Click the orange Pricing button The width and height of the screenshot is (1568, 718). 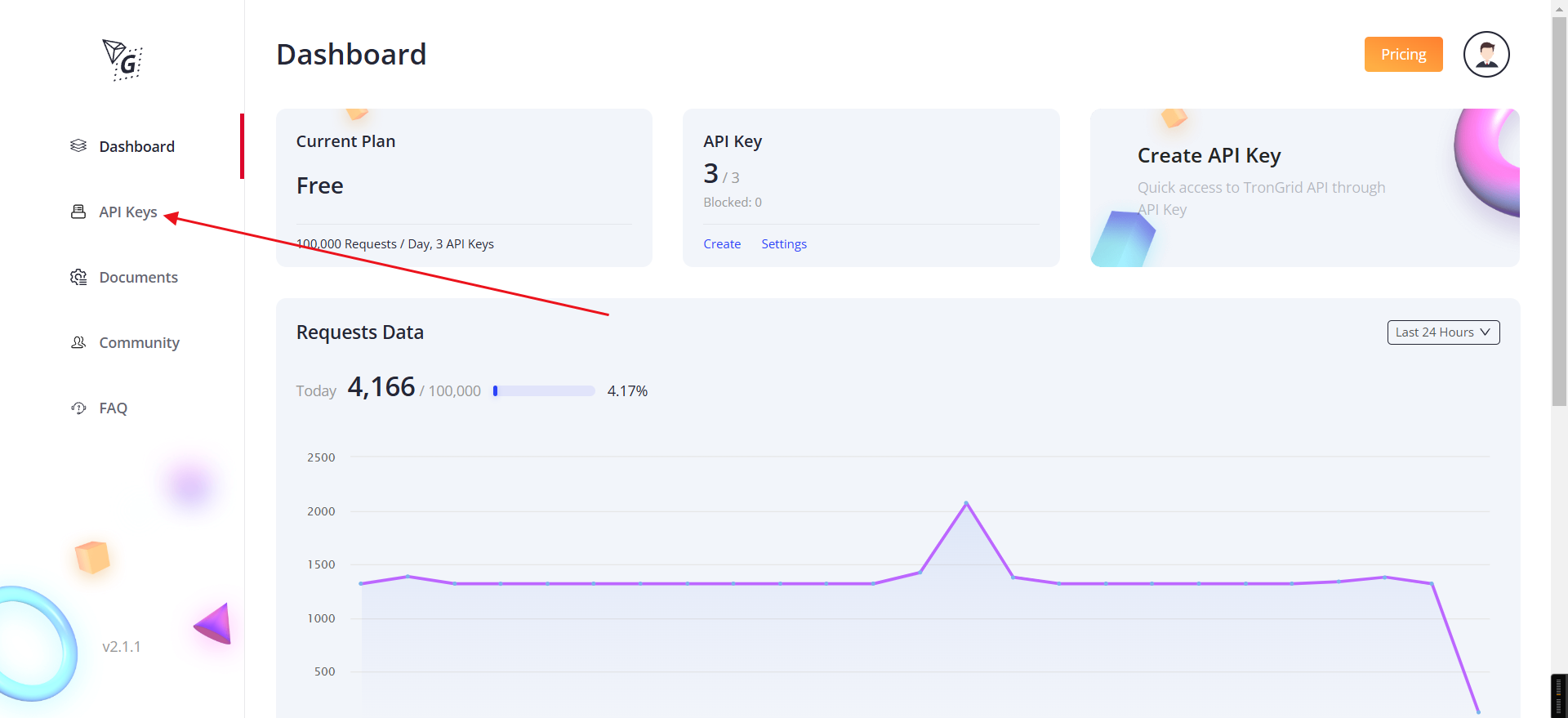click(1403, 55)
